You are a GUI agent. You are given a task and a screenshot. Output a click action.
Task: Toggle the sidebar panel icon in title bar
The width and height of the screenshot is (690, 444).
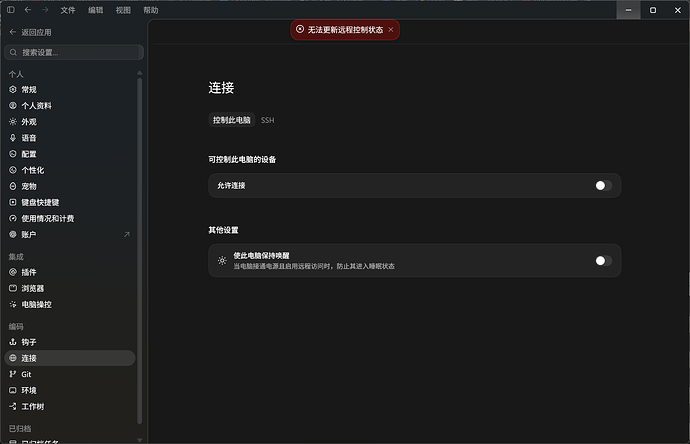(x=11, y=10)
